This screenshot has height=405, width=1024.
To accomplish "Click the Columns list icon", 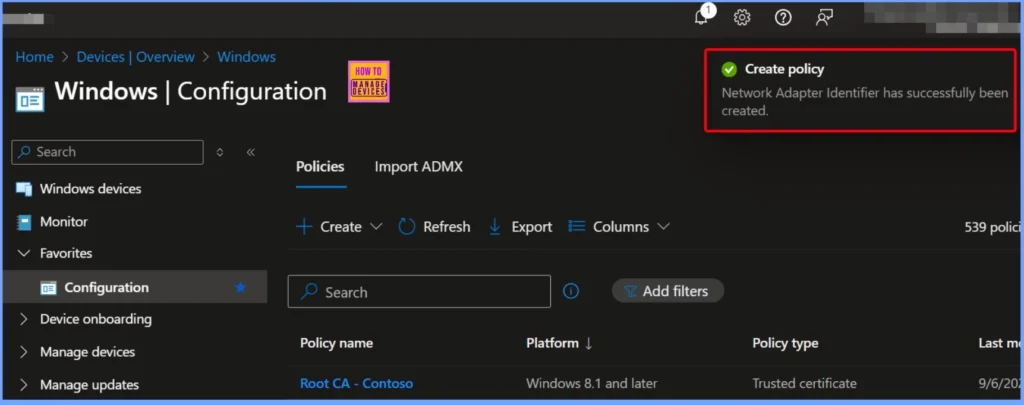I will [x=577, y=226].
